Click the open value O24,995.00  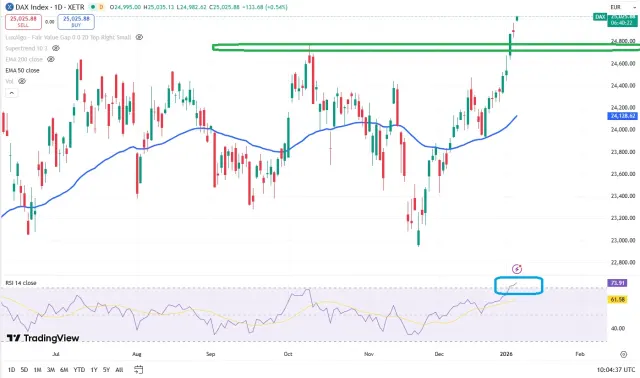[125, 7]
